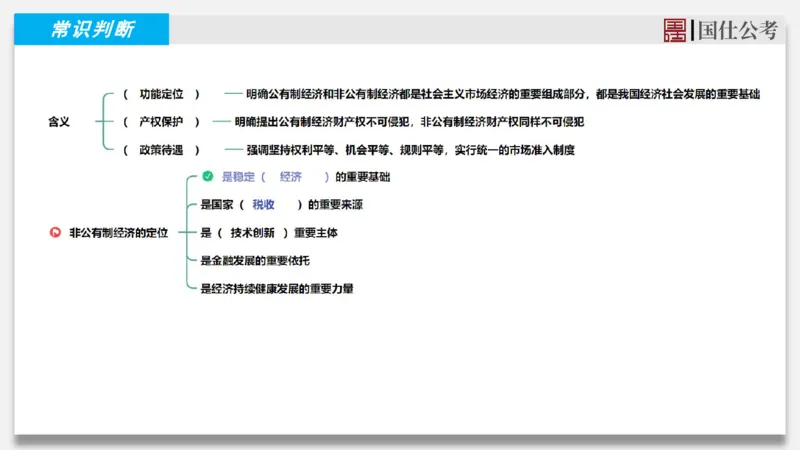
Task: Click the text starting with 强调坚持权利平等
Action: [x=411, y=150]
